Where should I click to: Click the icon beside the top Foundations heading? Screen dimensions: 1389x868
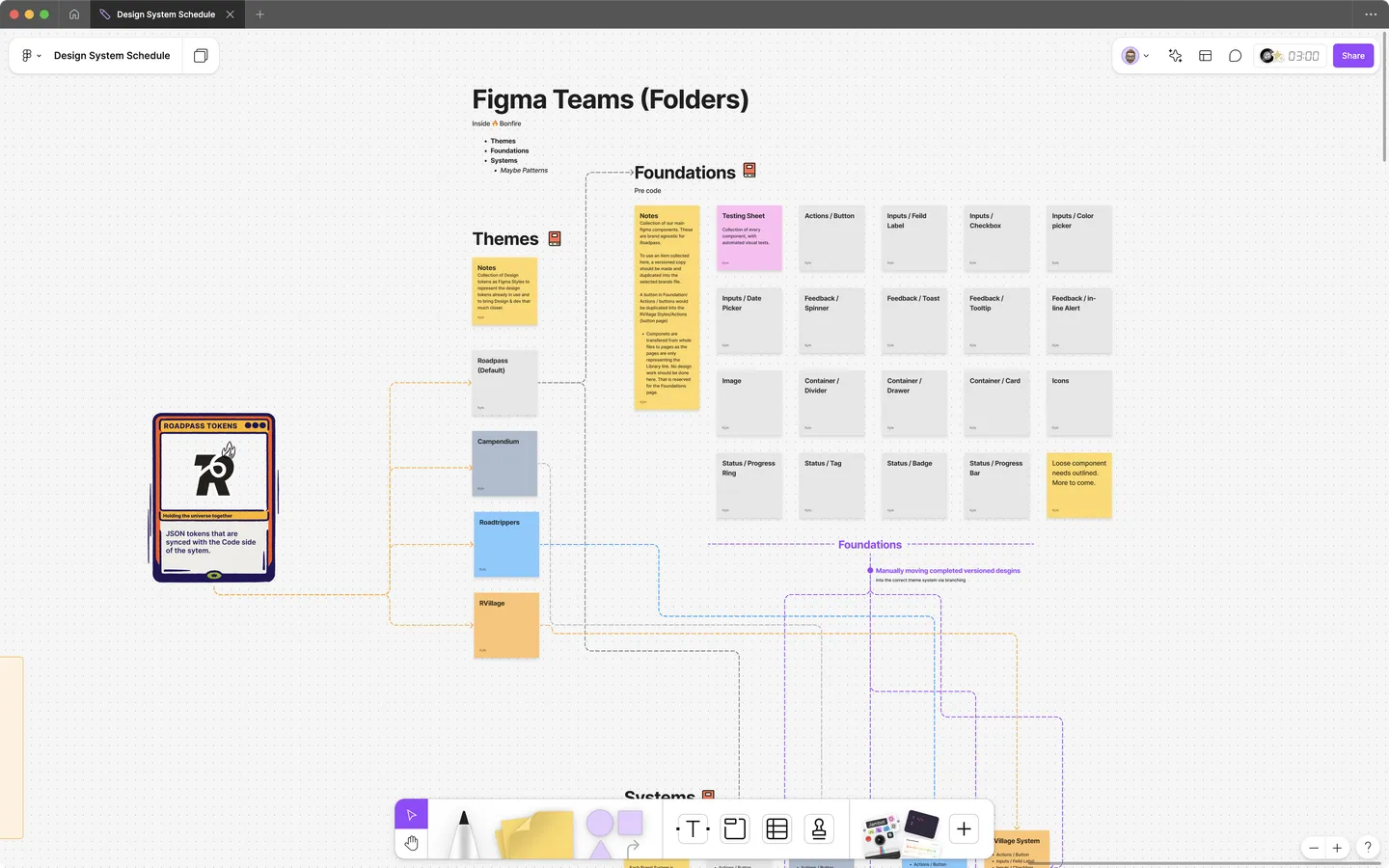tap(749, 171)
